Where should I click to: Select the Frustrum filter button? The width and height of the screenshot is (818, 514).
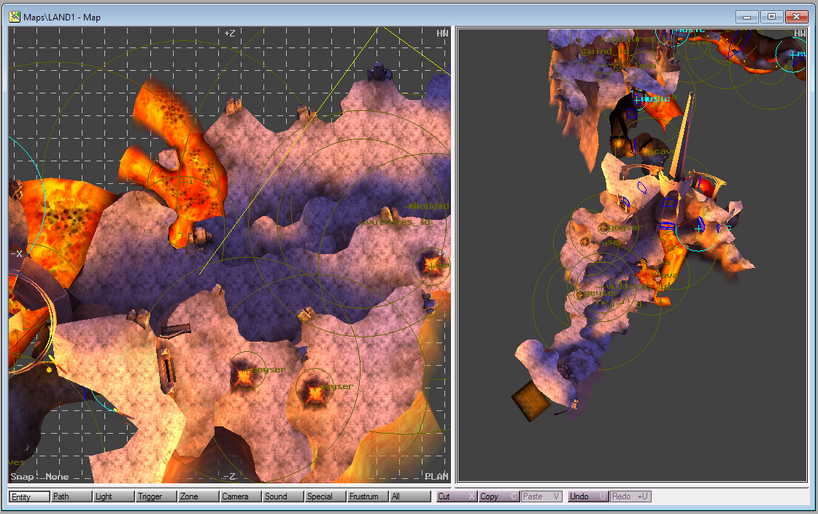click(367, 496)
